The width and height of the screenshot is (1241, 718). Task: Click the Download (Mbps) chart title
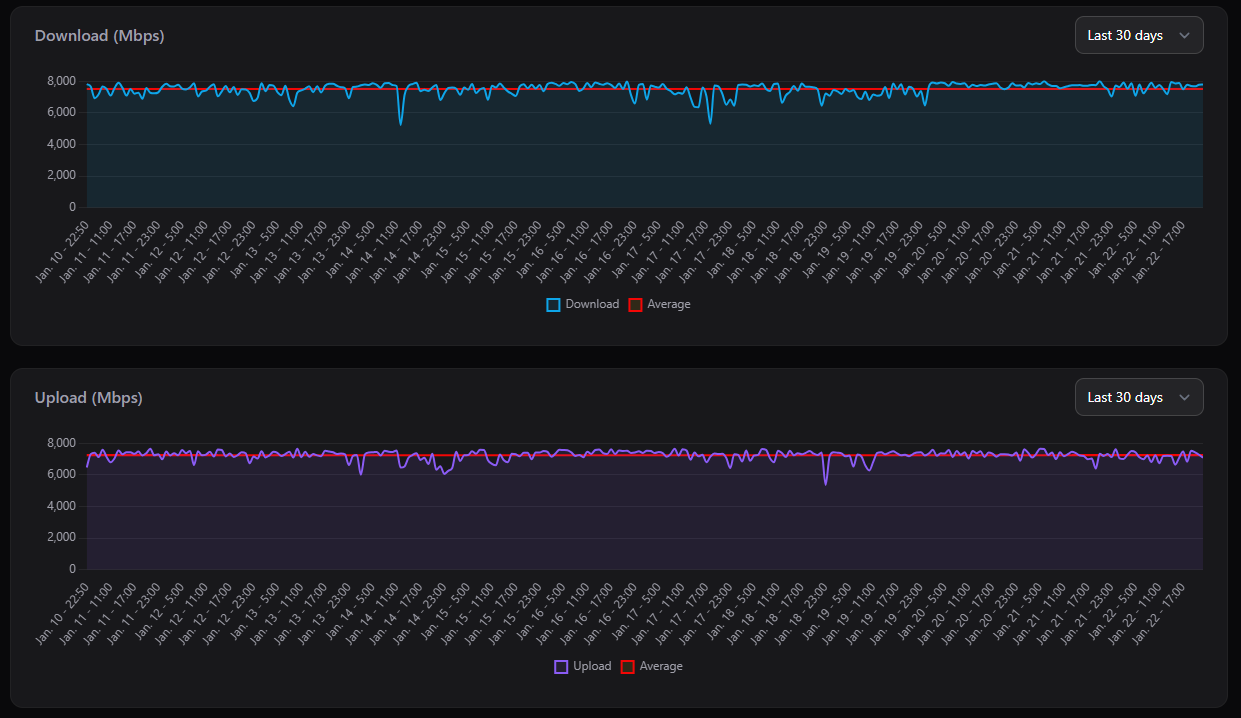99,35
